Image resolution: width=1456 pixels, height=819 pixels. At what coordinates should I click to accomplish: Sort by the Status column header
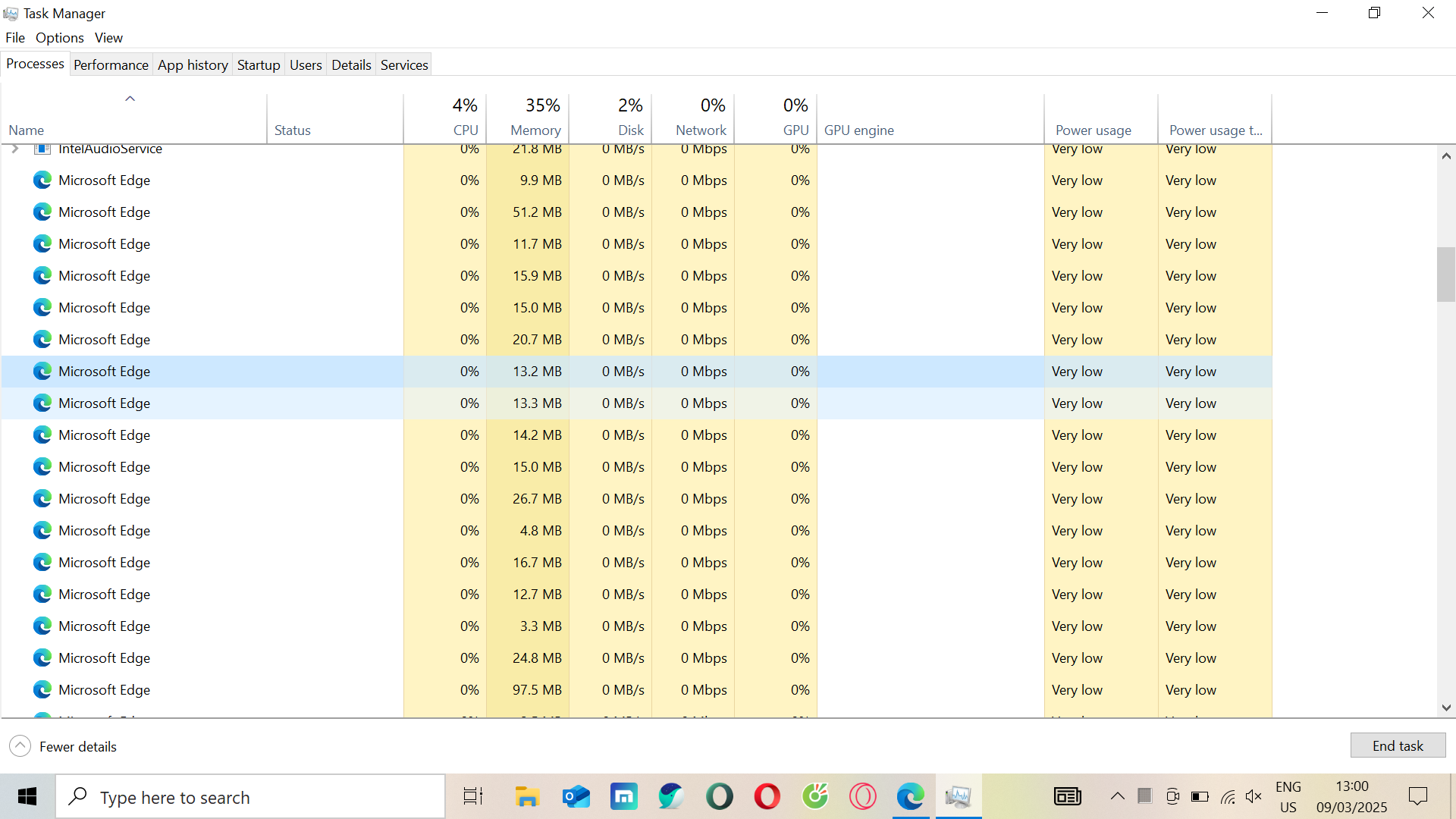(x=335, y=118)
